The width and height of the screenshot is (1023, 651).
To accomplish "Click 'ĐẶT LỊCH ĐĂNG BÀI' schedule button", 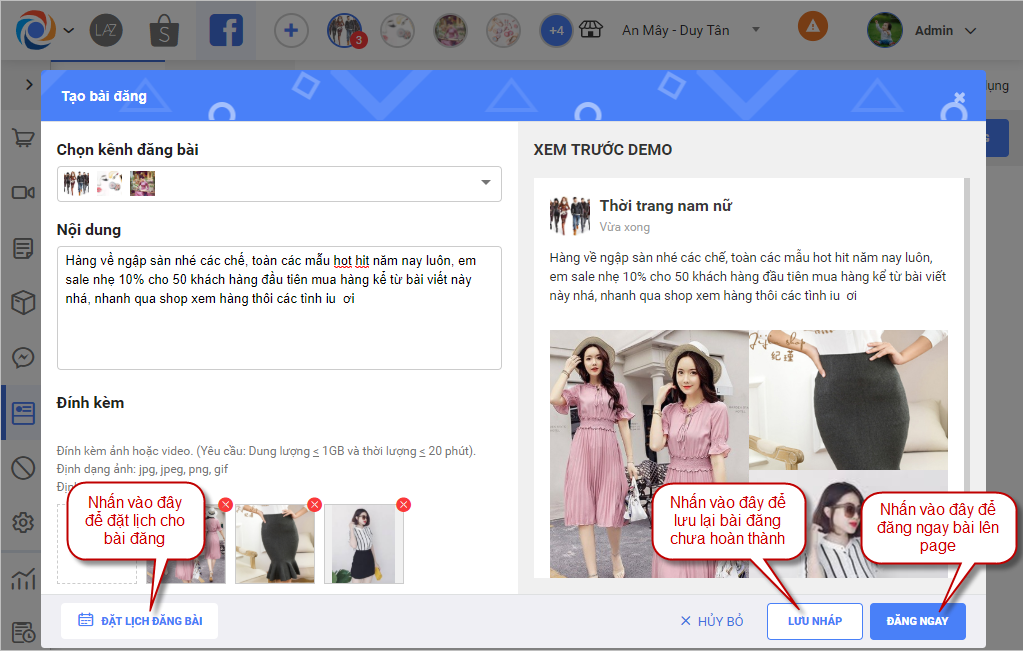I will [x=140, y=621].
